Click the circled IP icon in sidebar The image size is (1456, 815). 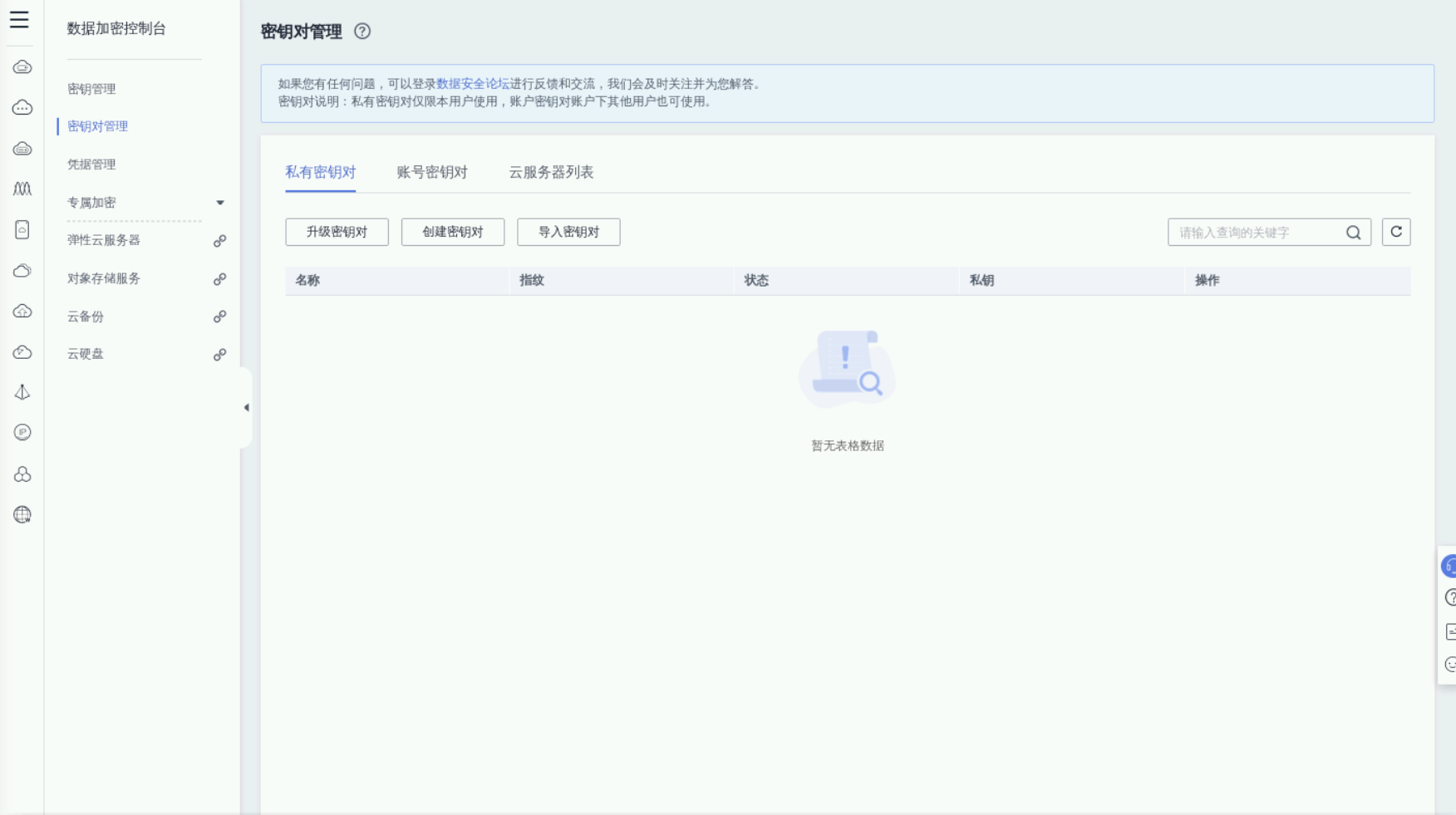22,432
